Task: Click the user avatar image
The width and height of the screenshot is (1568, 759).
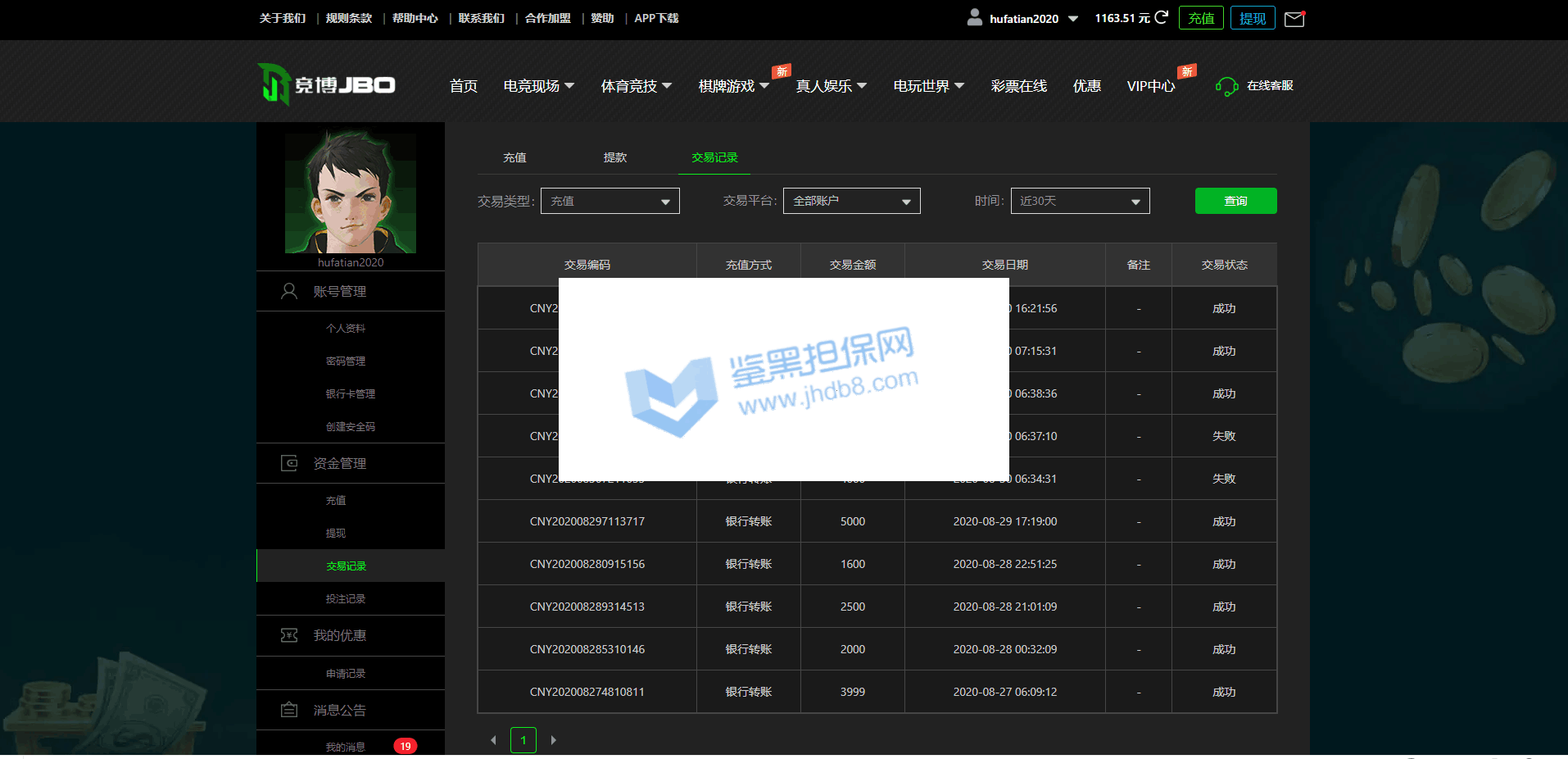Action: [x=351, y=193]
